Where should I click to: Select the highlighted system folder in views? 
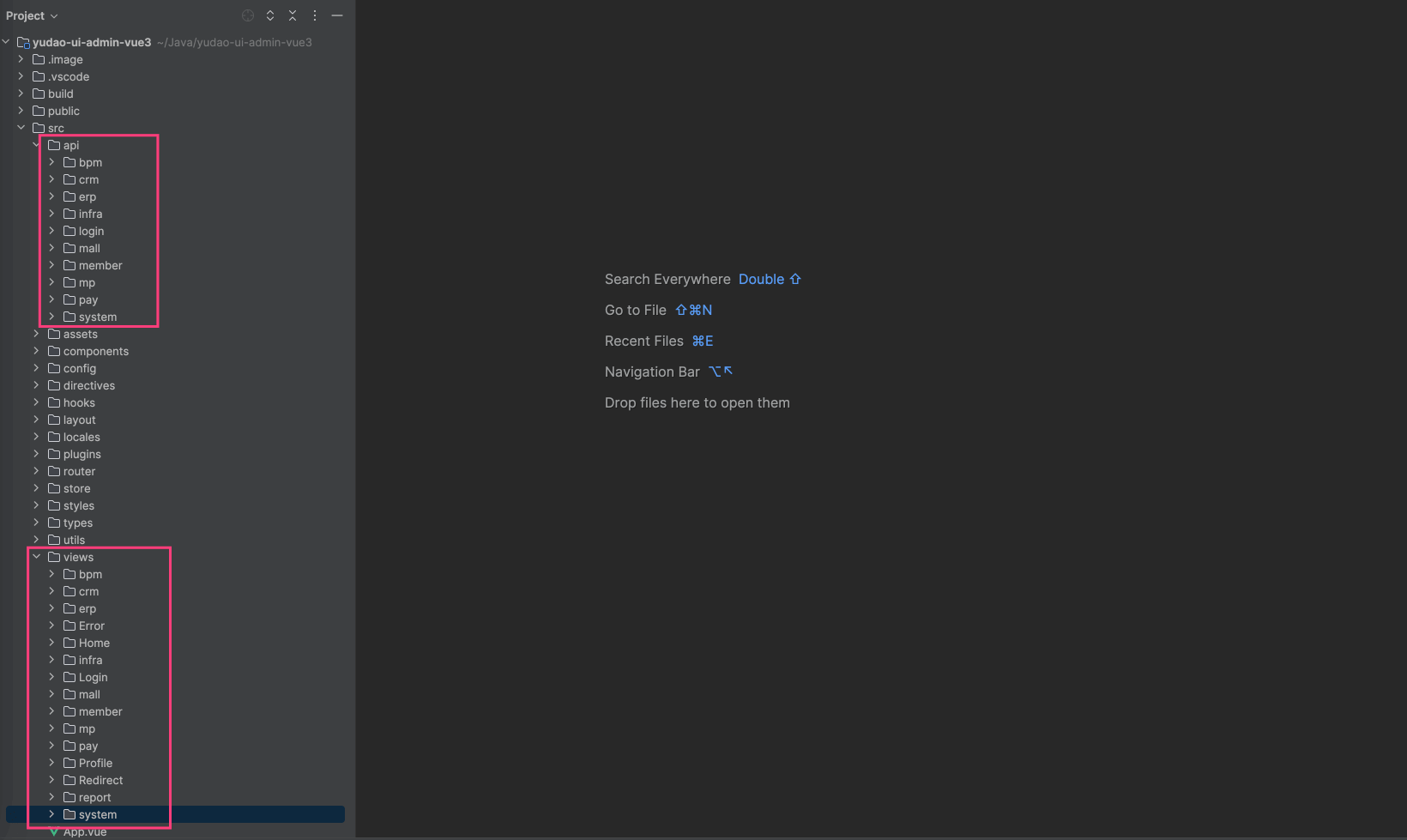point(97,814)
